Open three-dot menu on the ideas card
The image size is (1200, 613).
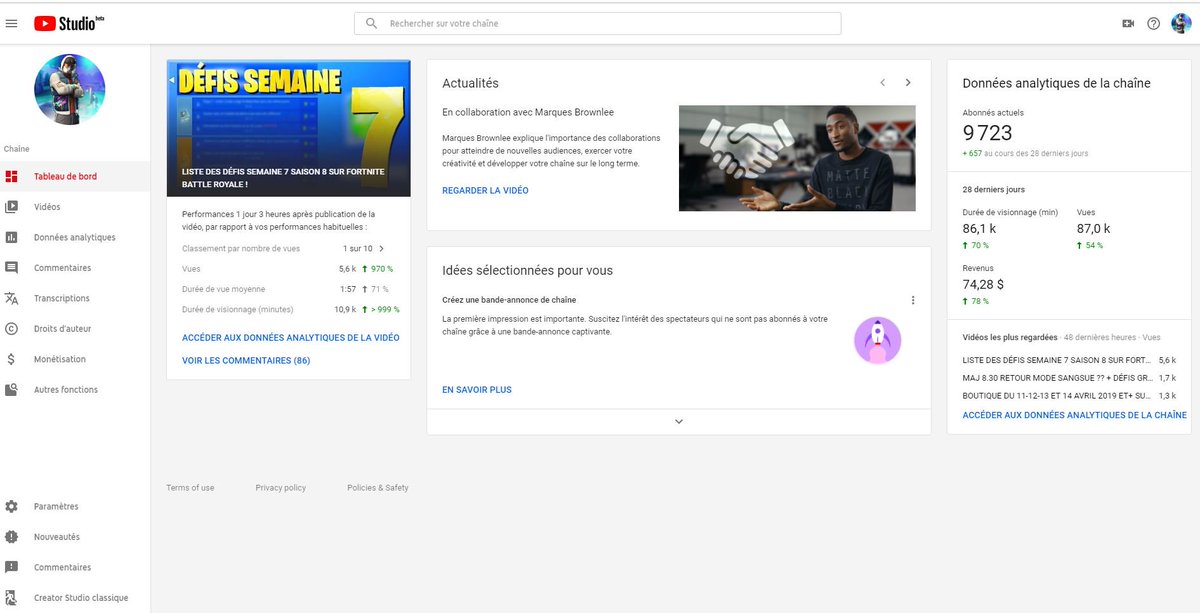tap(913, 300)
